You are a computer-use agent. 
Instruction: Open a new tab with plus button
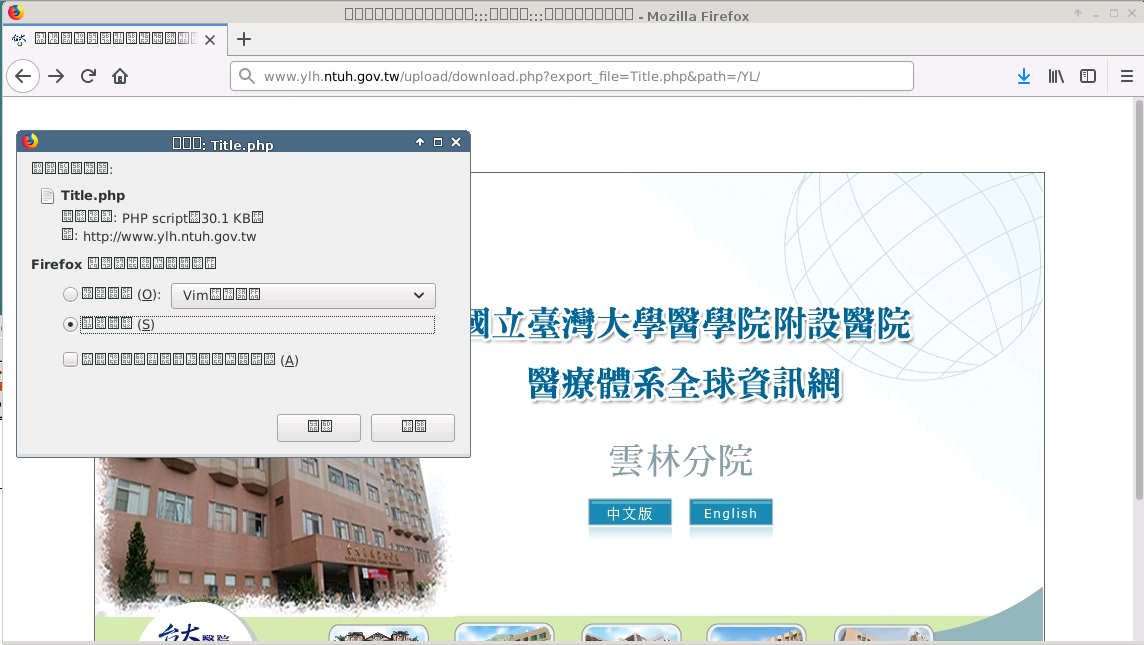click(x=244, y=39)
